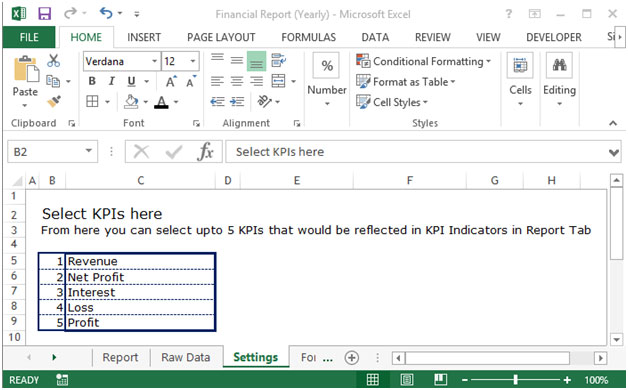Click the Help question mark button

[x=508, y=14]
